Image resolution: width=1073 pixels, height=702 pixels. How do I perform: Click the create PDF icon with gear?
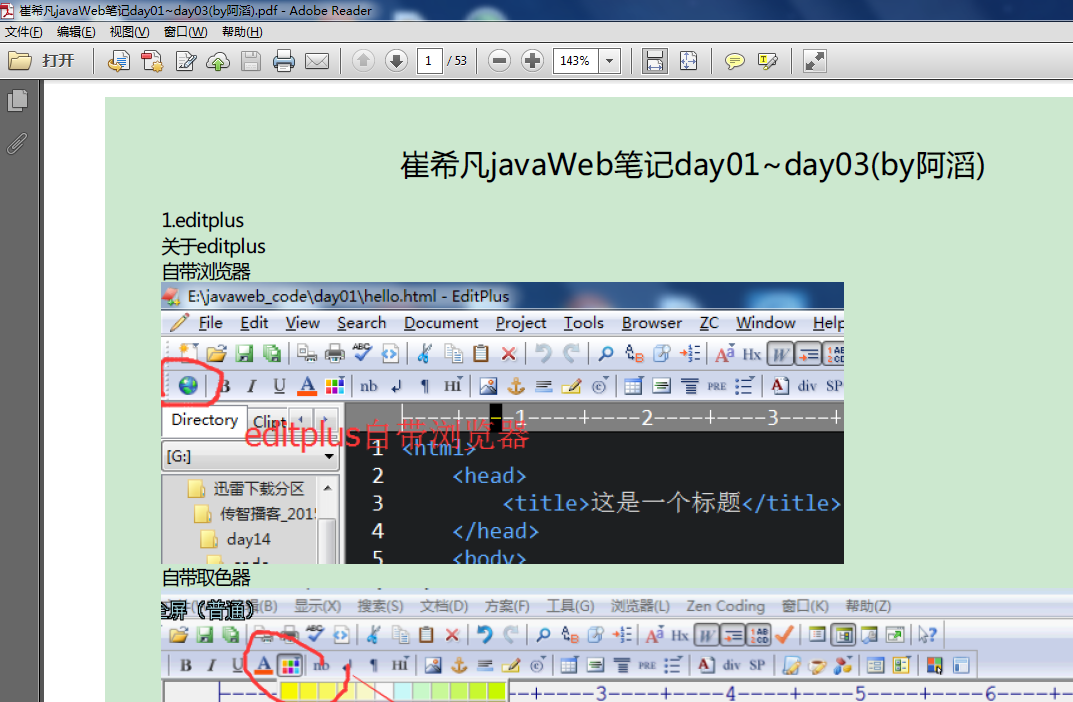click(x=151, y=61)
